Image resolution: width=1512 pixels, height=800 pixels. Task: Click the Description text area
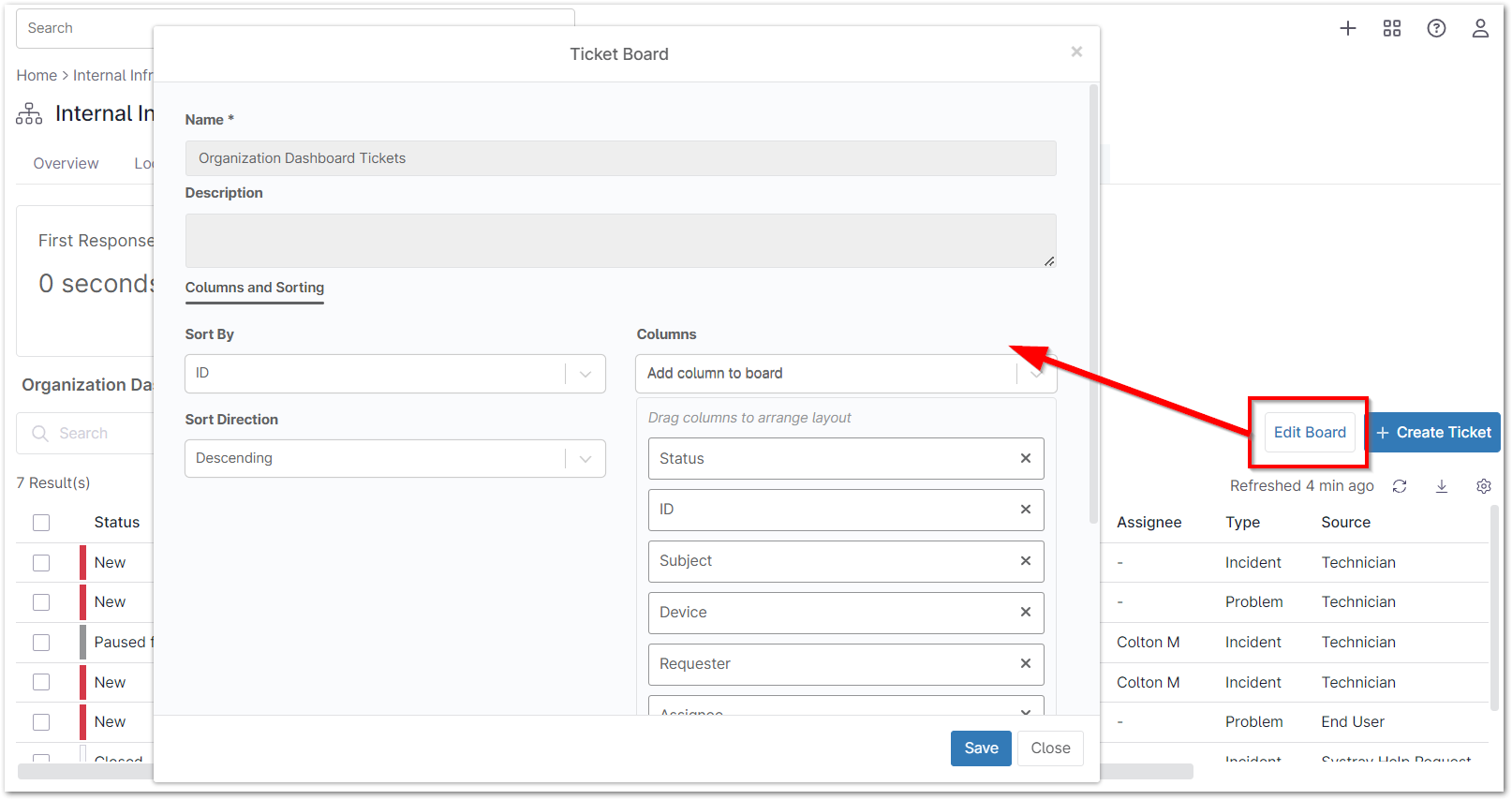[x=619, y=241]
